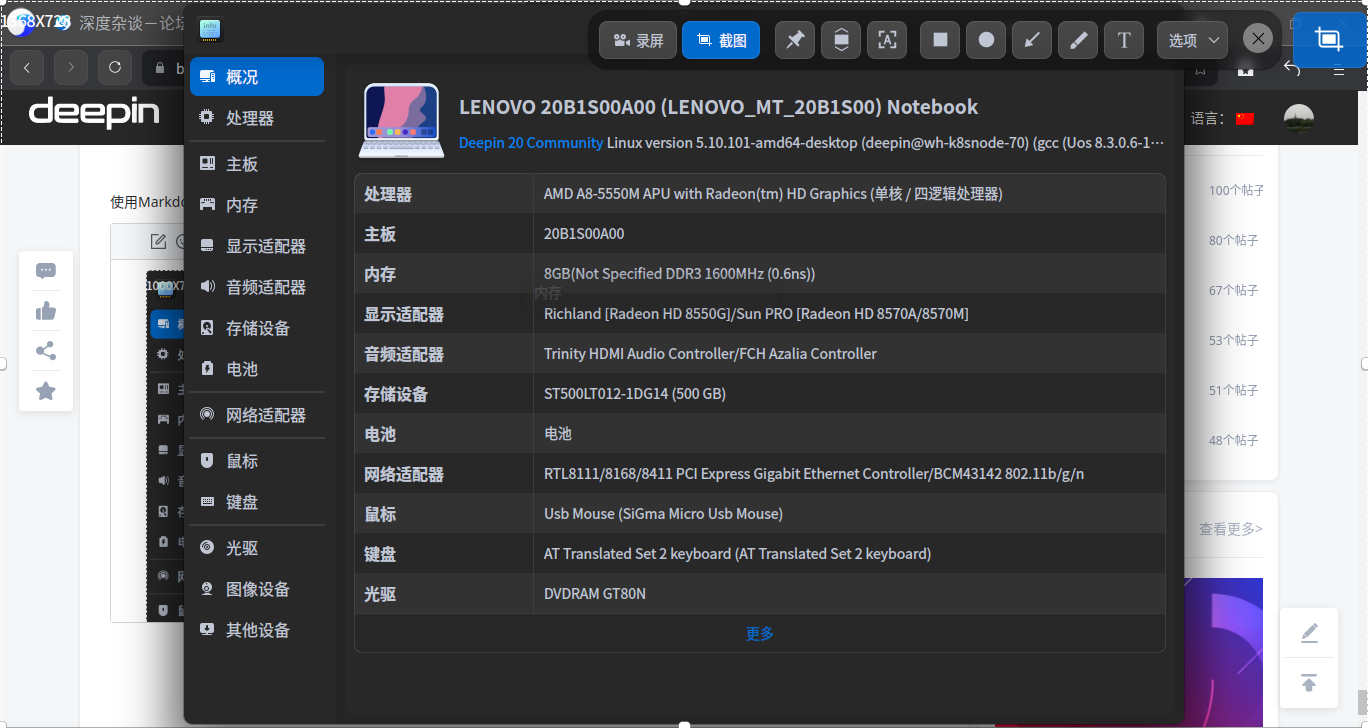
Task: Click the 更多 more link
Action: (760, 633)
